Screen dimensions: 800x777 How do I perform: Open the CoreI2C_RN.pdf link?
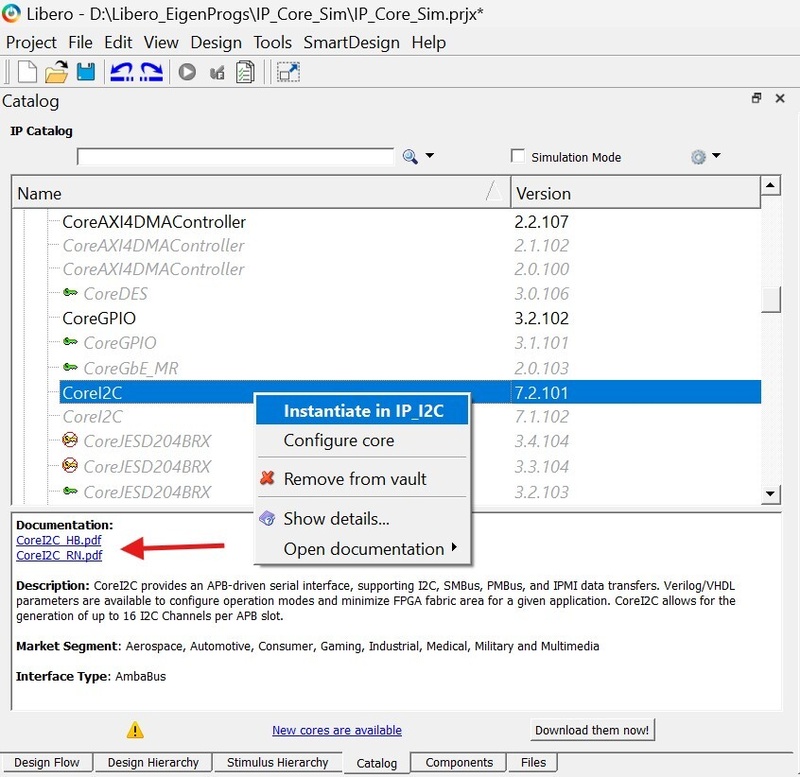(59, 555)
